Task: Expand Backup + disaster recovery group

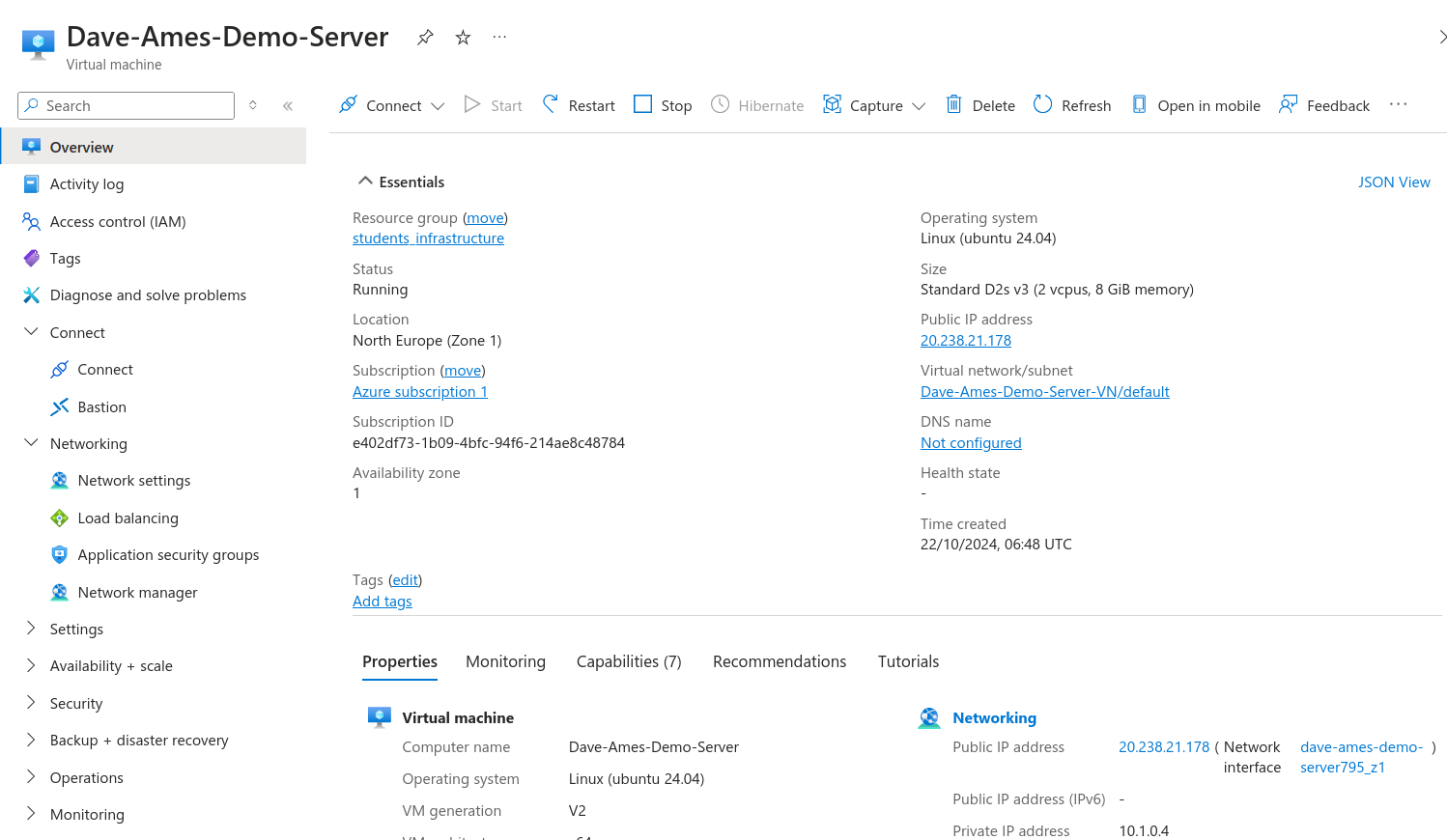Action: [x=31, y=740]
